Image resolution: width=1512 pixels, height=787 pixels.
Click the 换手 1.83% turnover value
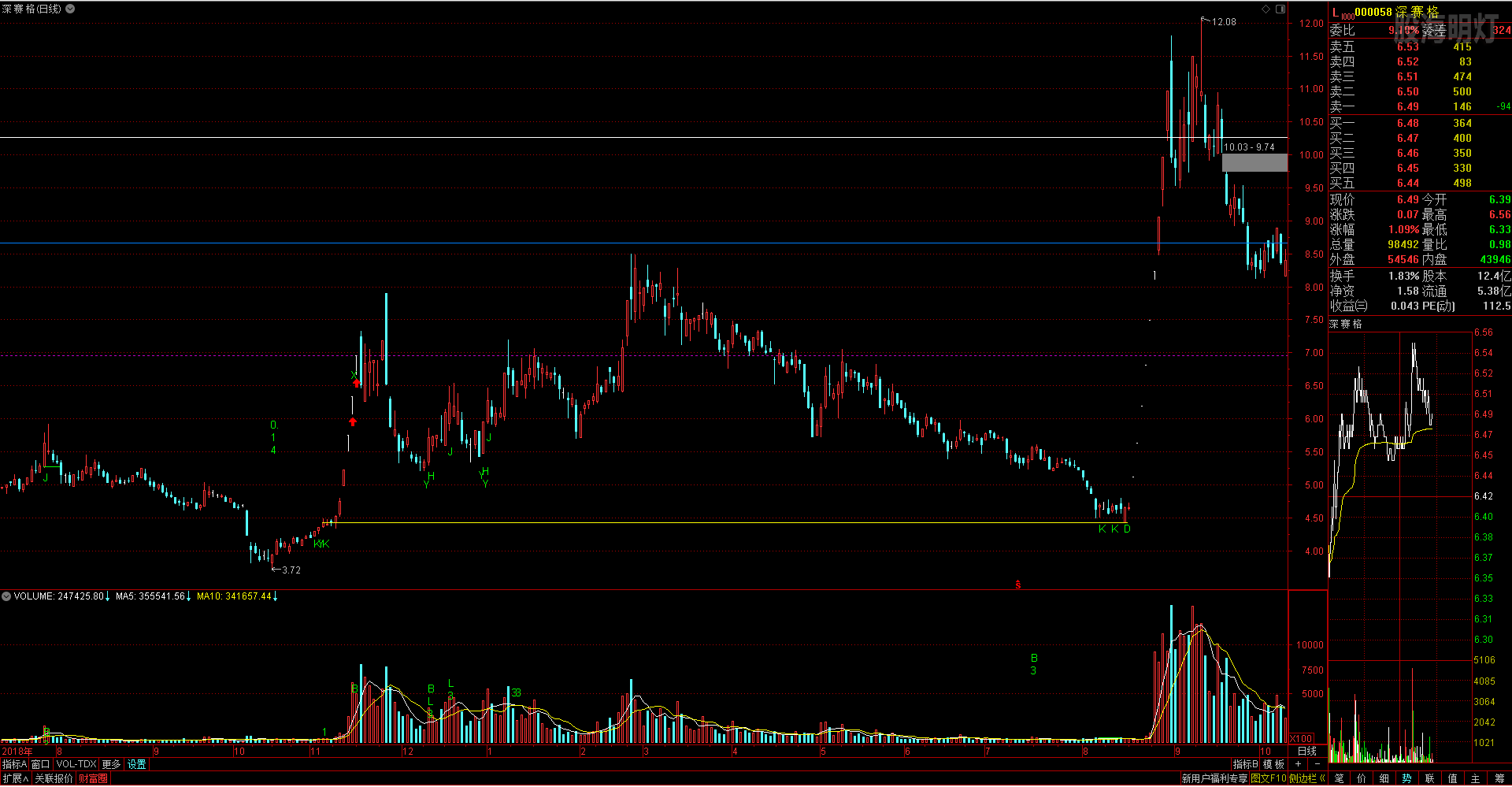point(1404,276)
